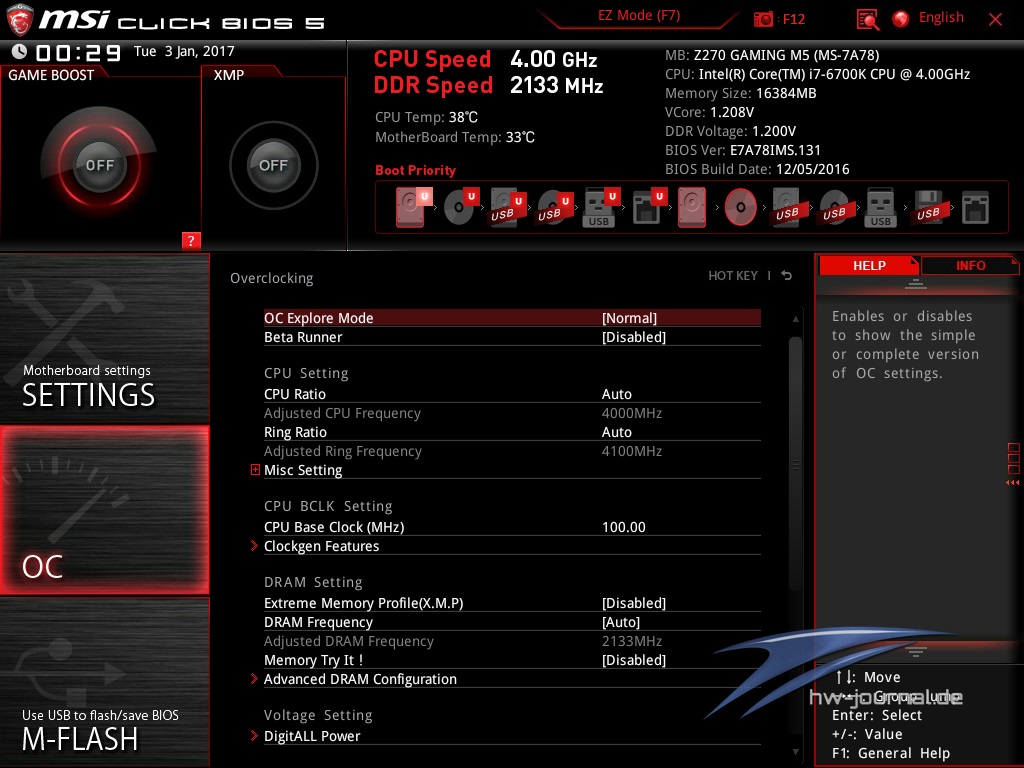The width and height of the screenshot is (1024, 768).
Task: Switch to EZ Mode (F7)
Action: coord(639,16)
